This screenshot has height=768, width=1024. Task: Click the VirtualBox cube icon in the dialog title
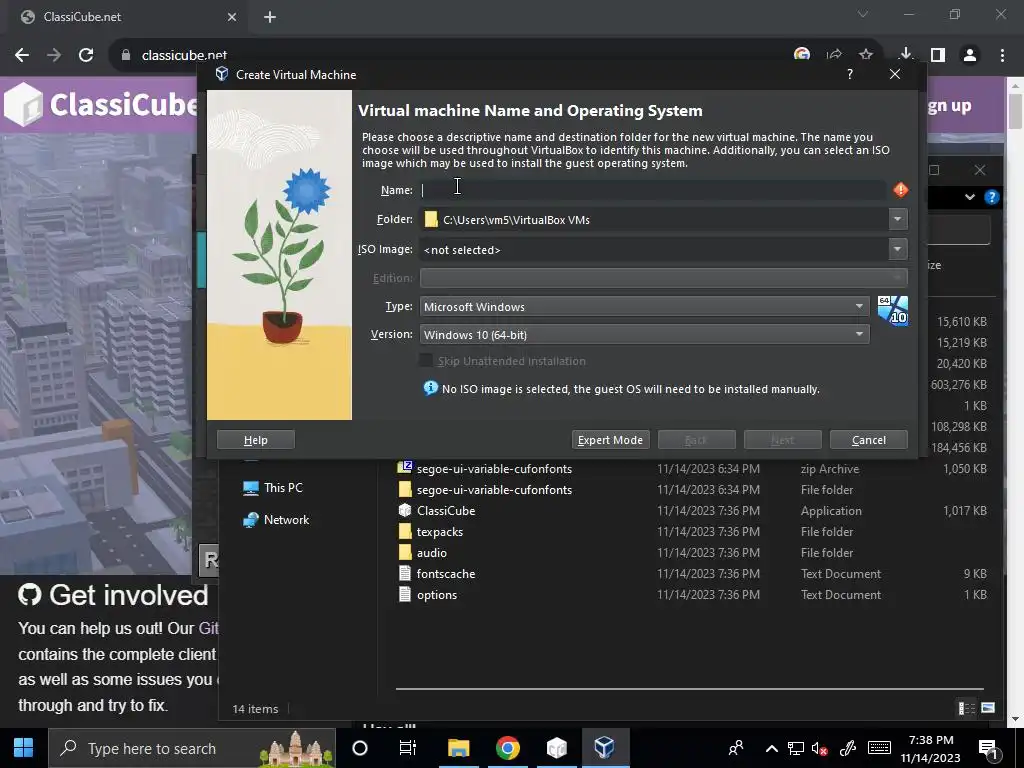click(x=222, y=74)
